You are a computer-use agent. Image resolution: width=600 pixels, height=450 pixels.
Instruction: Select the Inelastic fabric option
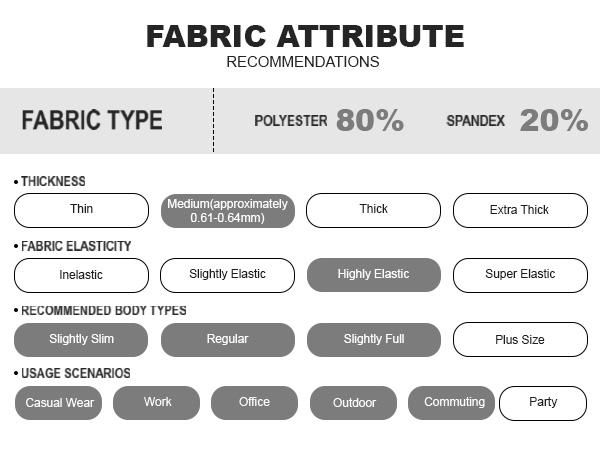pyautogui.click(x=81, y=275)
